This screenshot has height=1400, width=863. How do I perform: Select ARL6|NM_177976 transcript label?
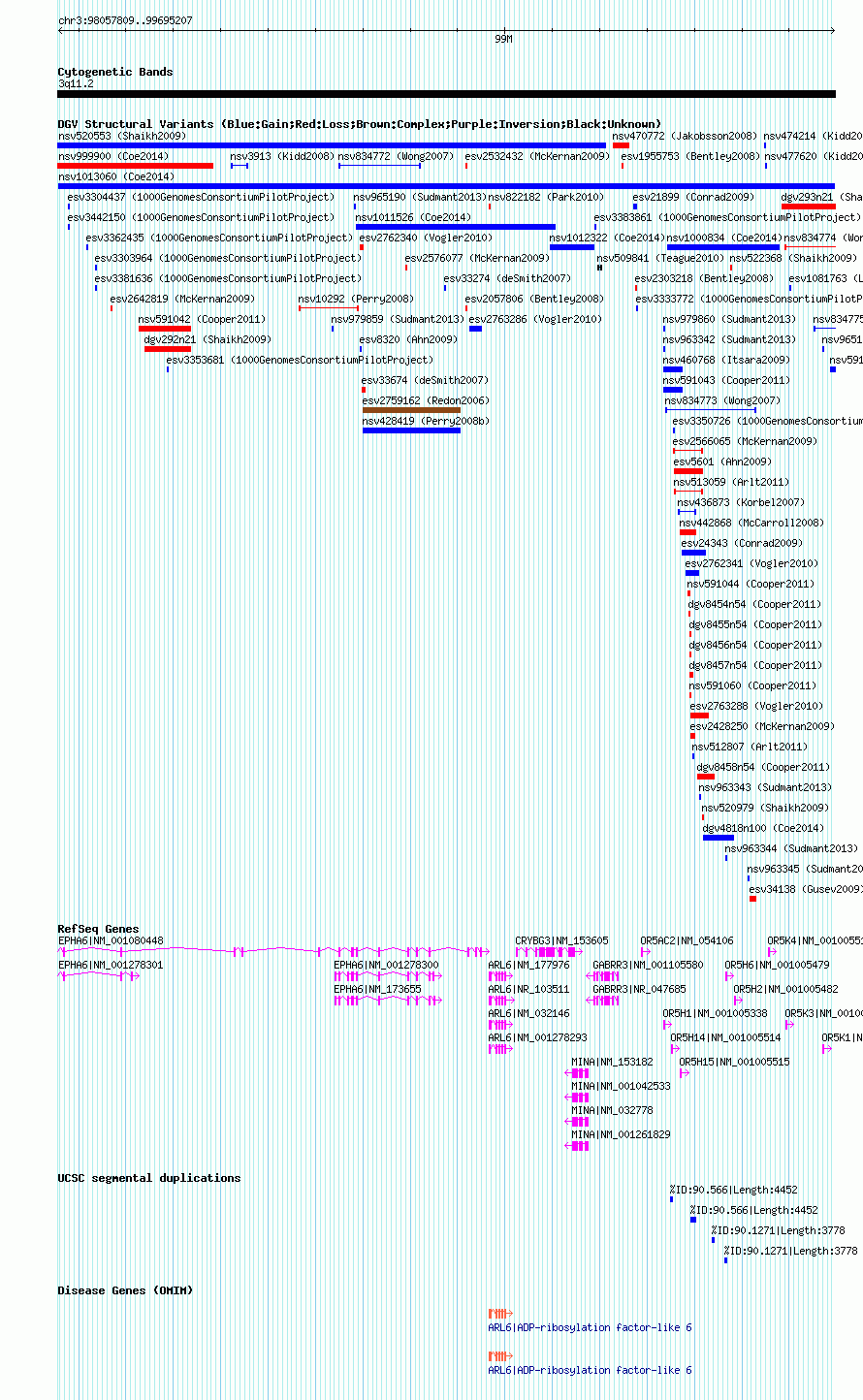tap(528, 965)
